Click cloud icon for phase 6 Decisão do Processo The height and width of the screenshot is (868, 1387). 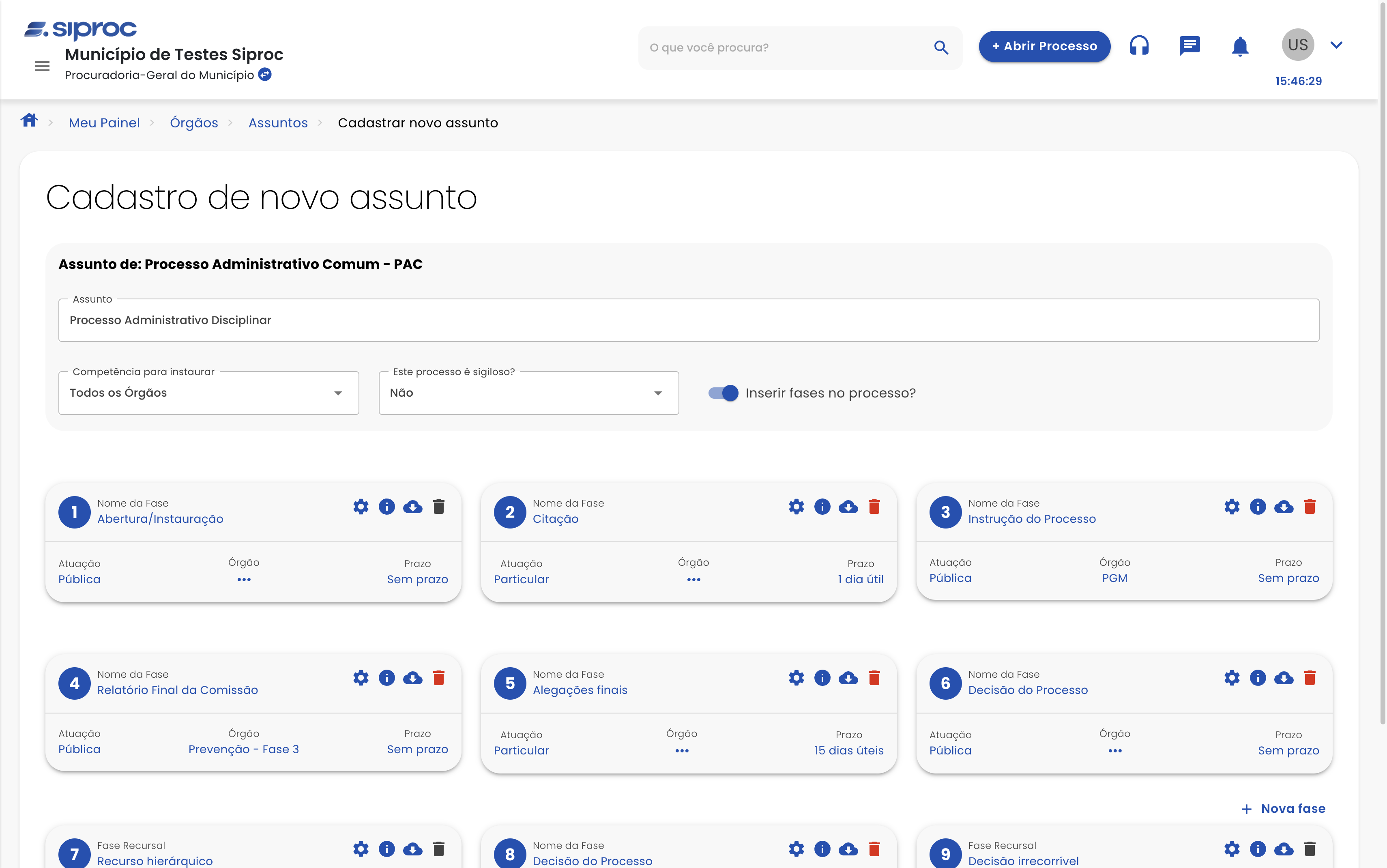(x=1284, y=679)
